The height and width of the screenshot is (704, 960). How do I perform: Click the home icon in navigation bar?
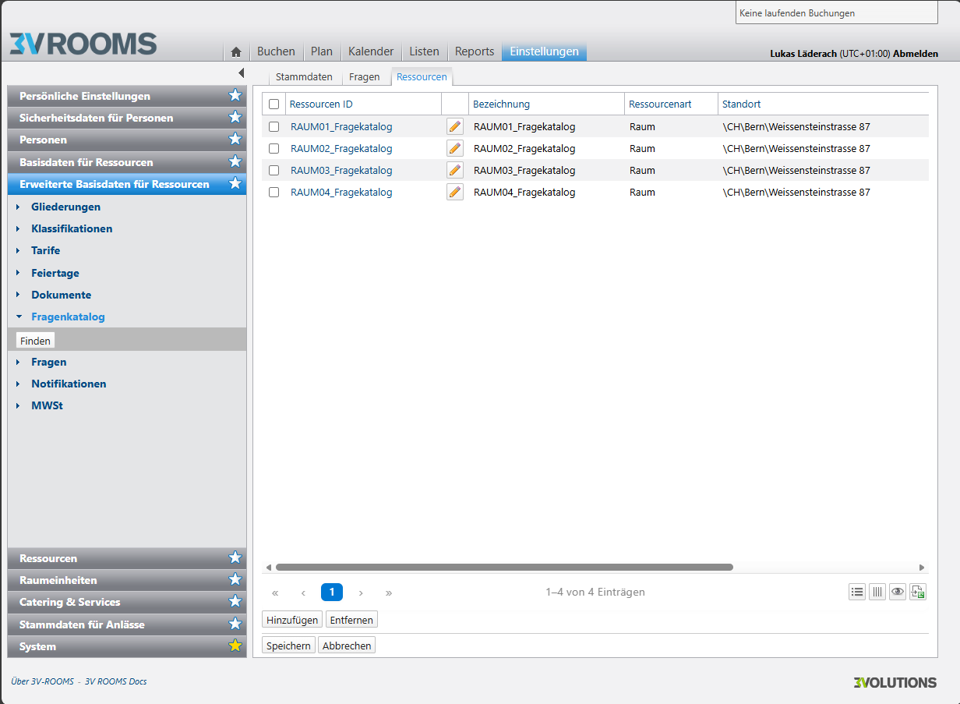(x=236, y=52)
